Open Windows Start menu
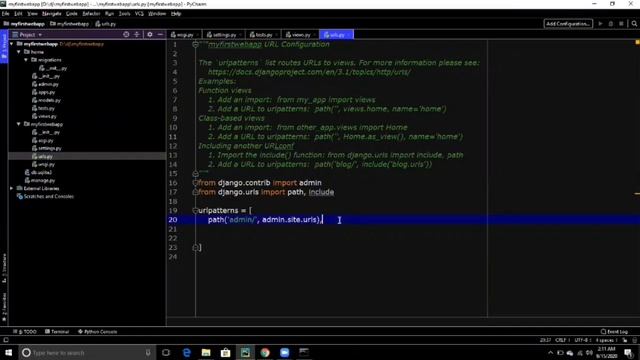The image size is (640, 360). click(8, 352)
